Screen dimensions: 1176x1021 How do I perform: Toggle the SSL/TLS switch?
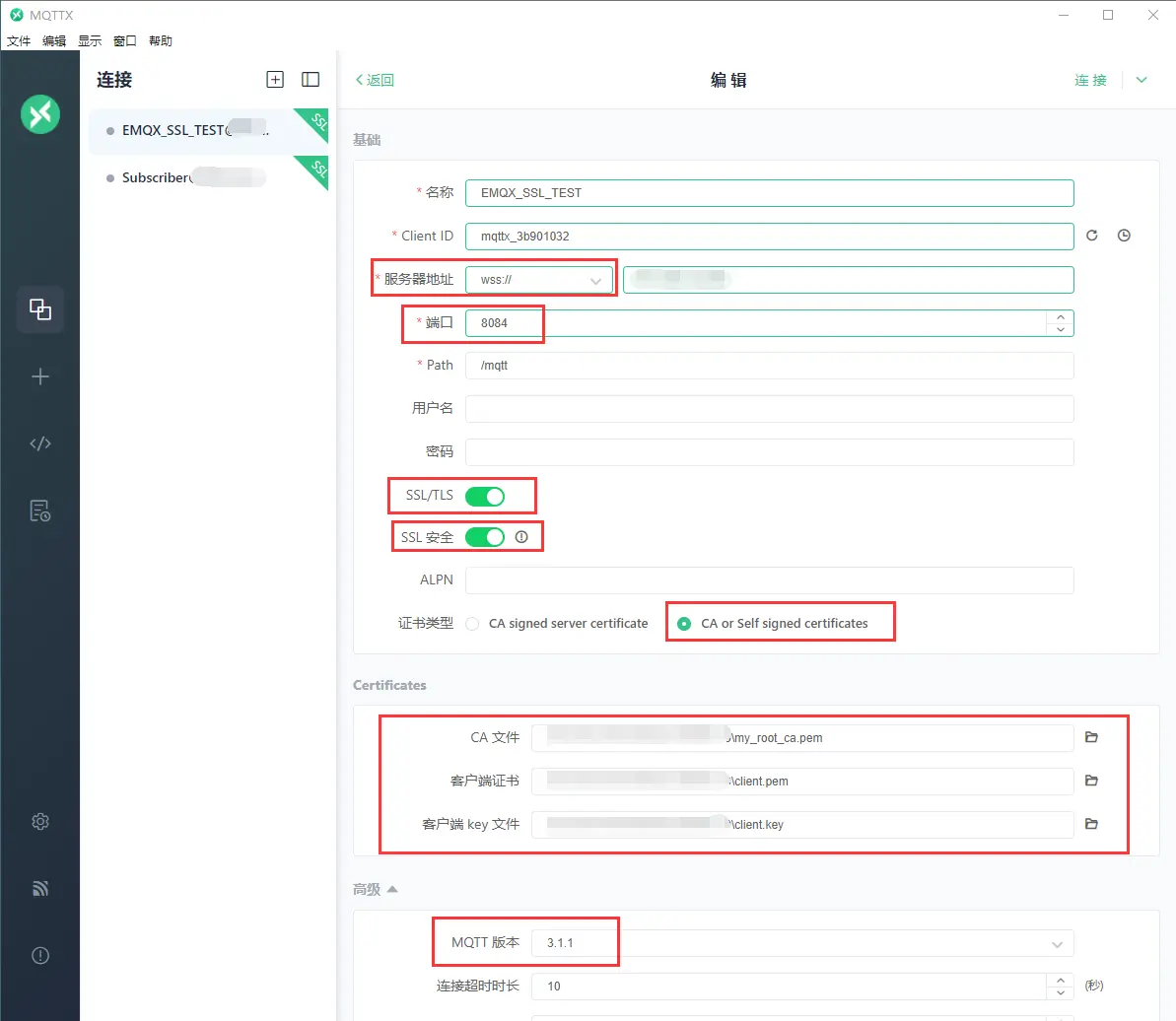pos(485,497)
